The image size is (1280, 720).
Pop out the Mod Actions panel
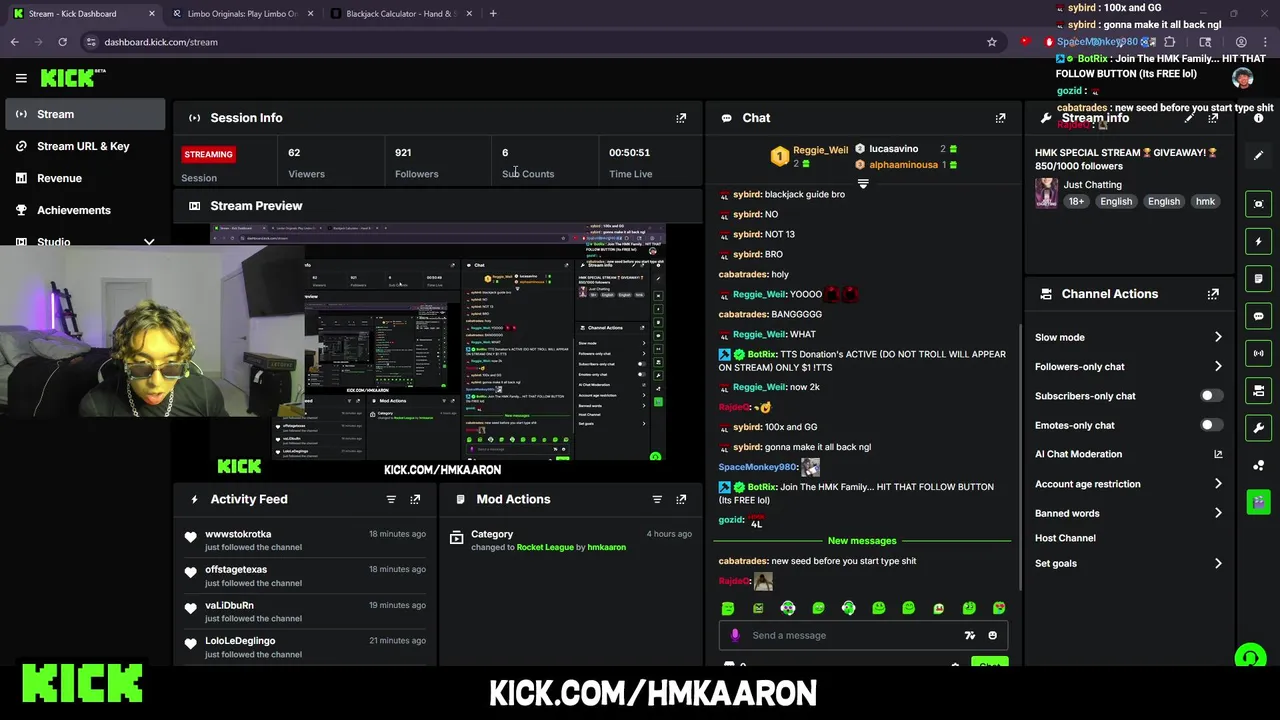pyautogui.click(x=681, y=499)
